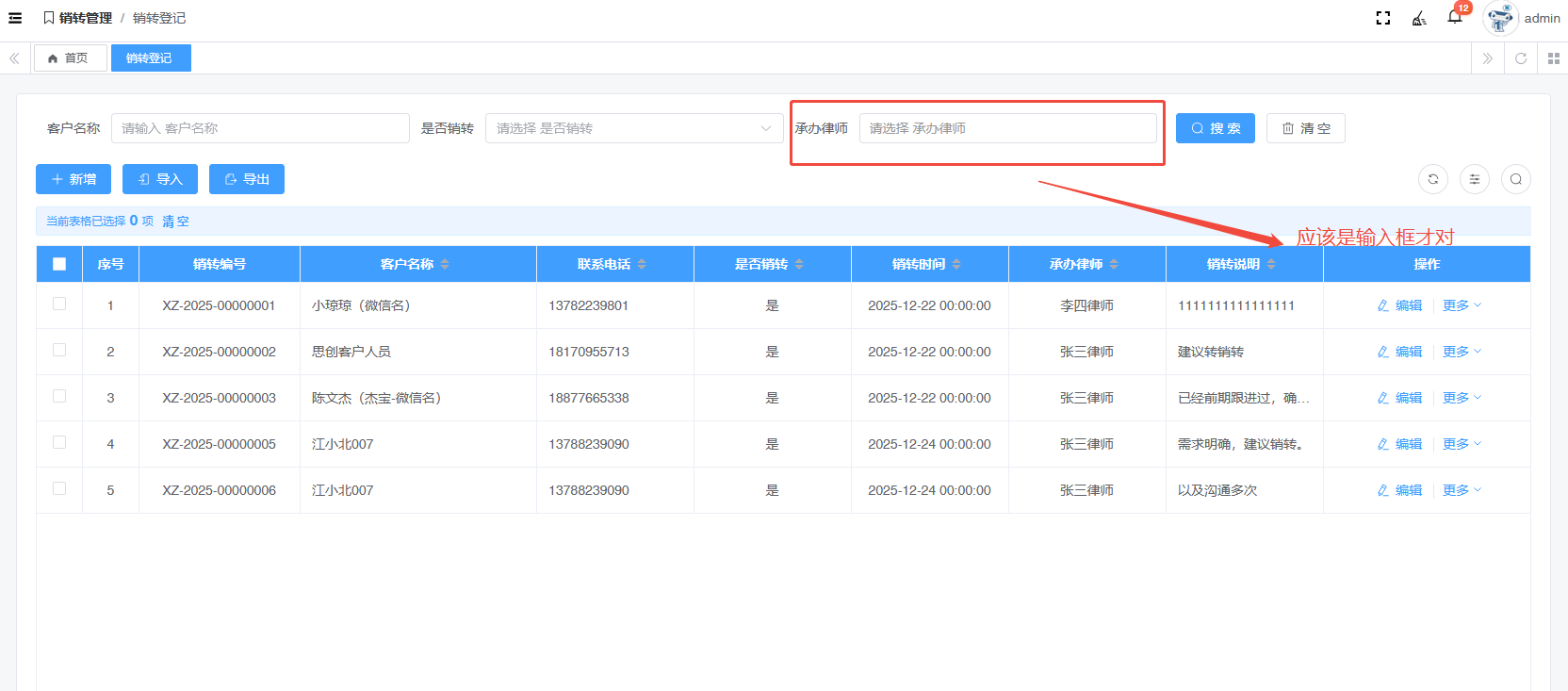Check the row for XZ-2025-00000001
Screen dimensions: 1568x691
[59, 304]
